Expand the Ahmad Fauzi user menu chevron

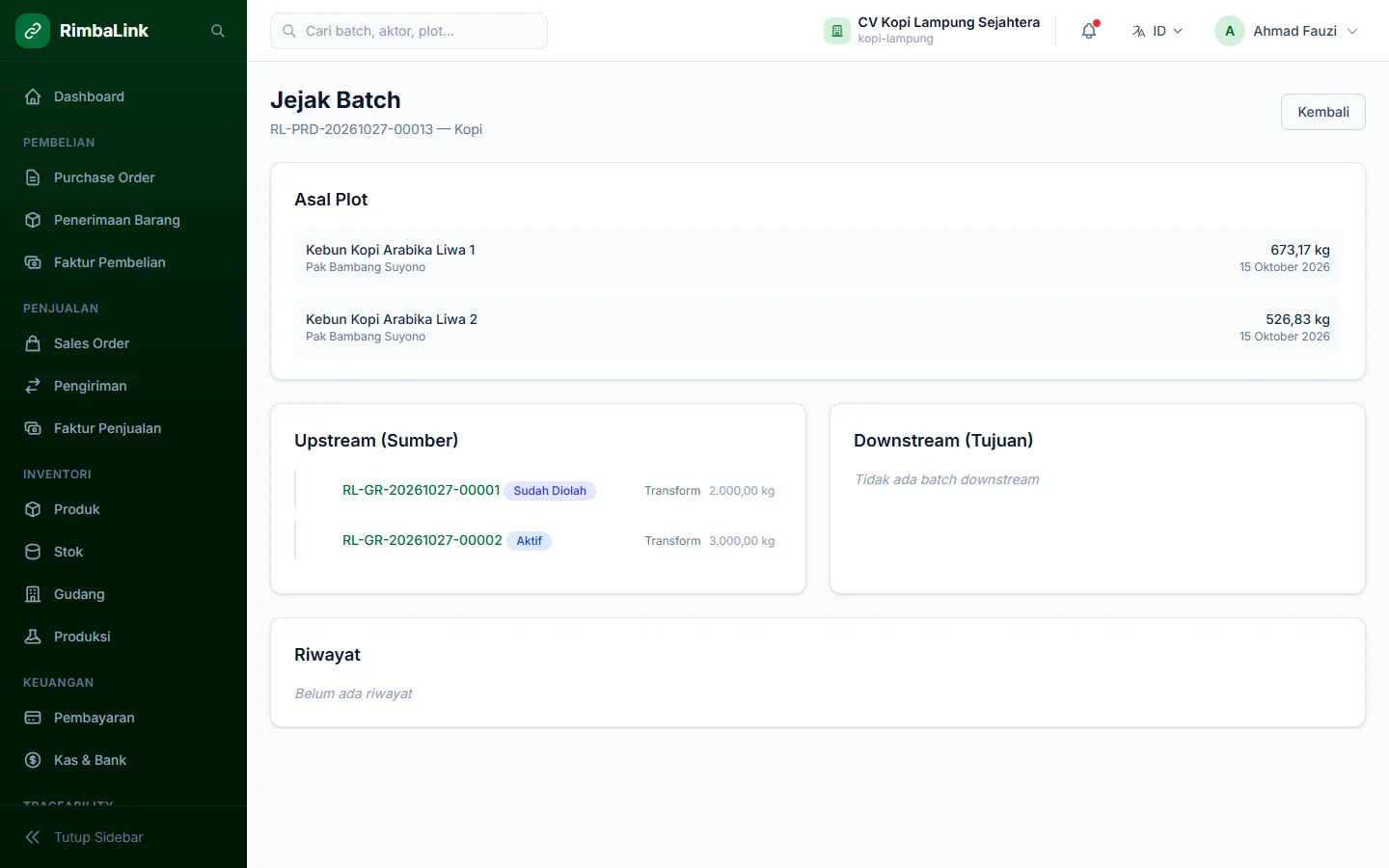[x=1352, y=31]
